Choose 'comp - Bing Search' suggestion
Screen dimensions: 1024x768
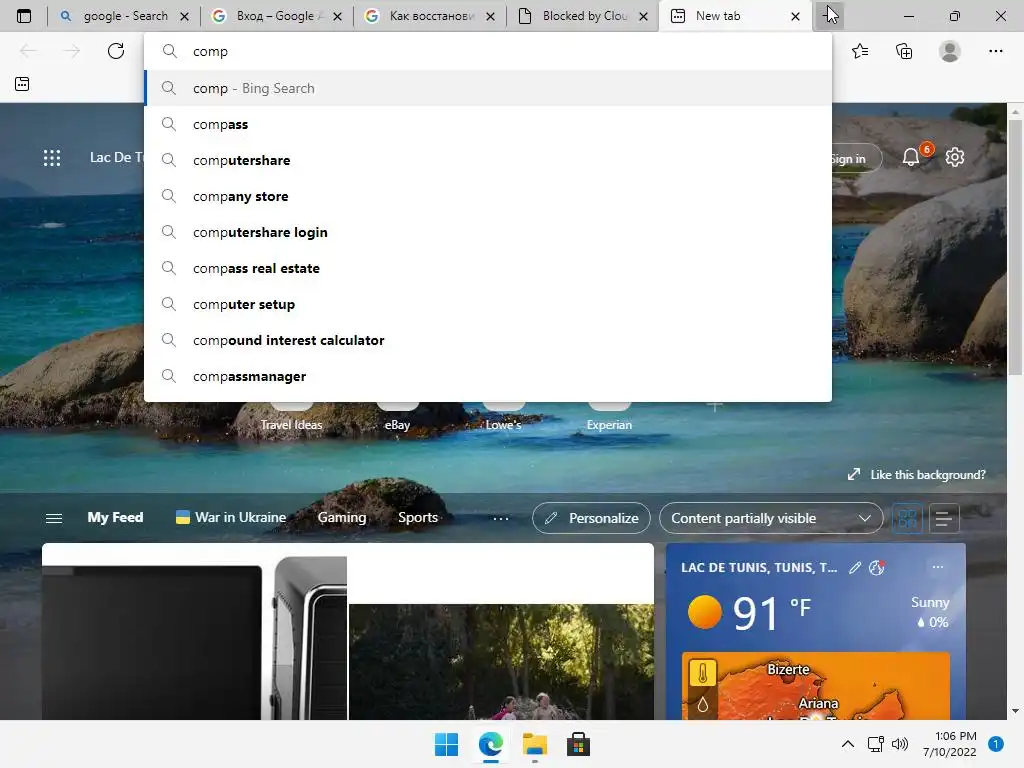pos(488,88)
